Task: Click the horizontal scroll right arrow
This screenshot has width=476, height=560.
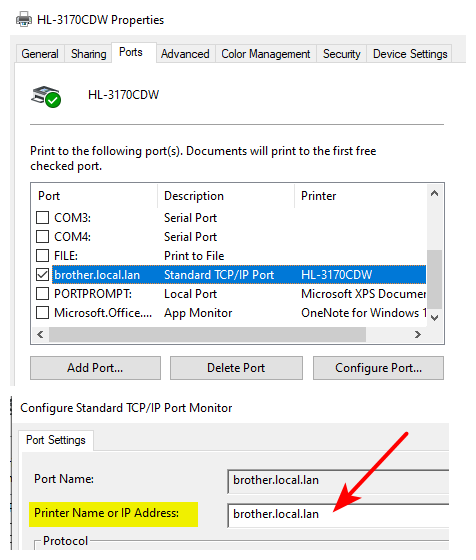Action: click(x=417, y=334)
